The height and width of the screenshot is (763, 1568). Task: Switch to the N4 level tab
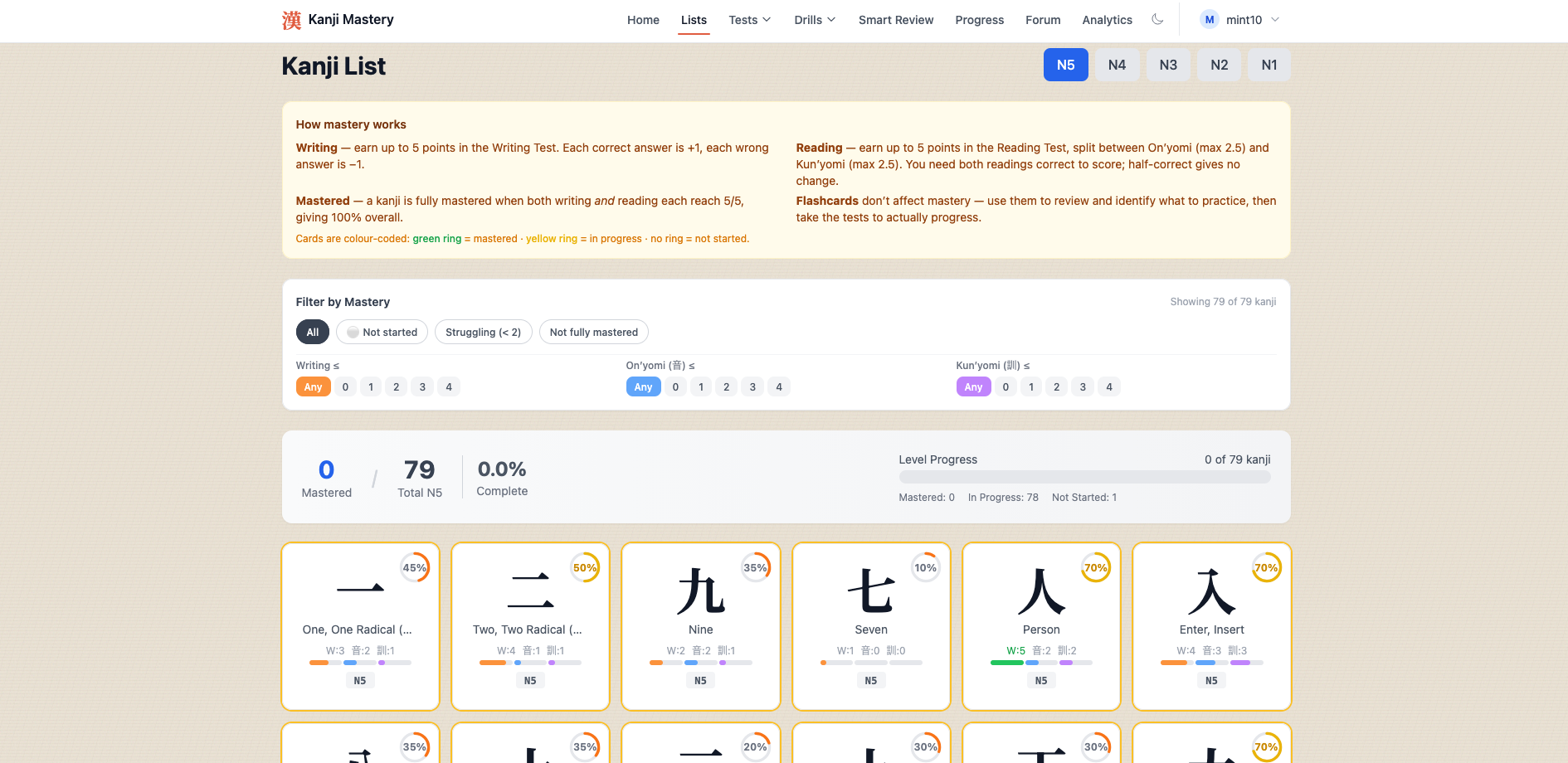click(x=1117, y=65)
